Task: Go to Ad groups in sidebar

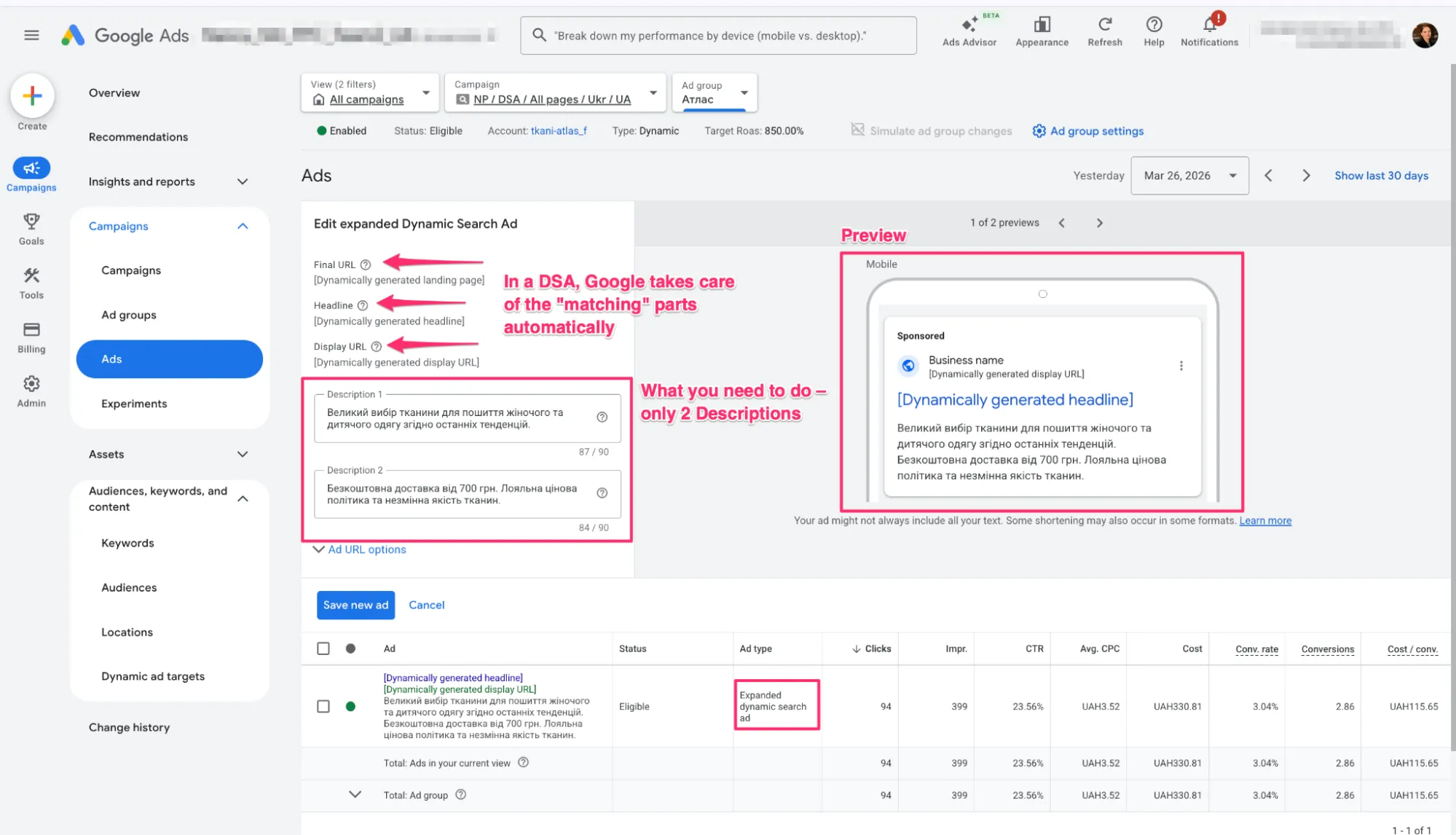Action: pos(129,315)
